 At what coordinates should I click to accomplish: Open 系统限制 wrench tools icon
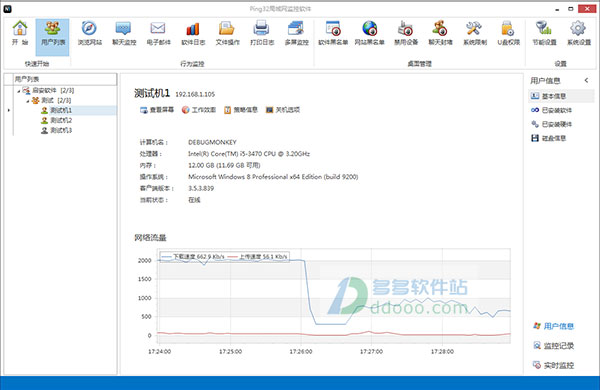[x=474, y=29]
